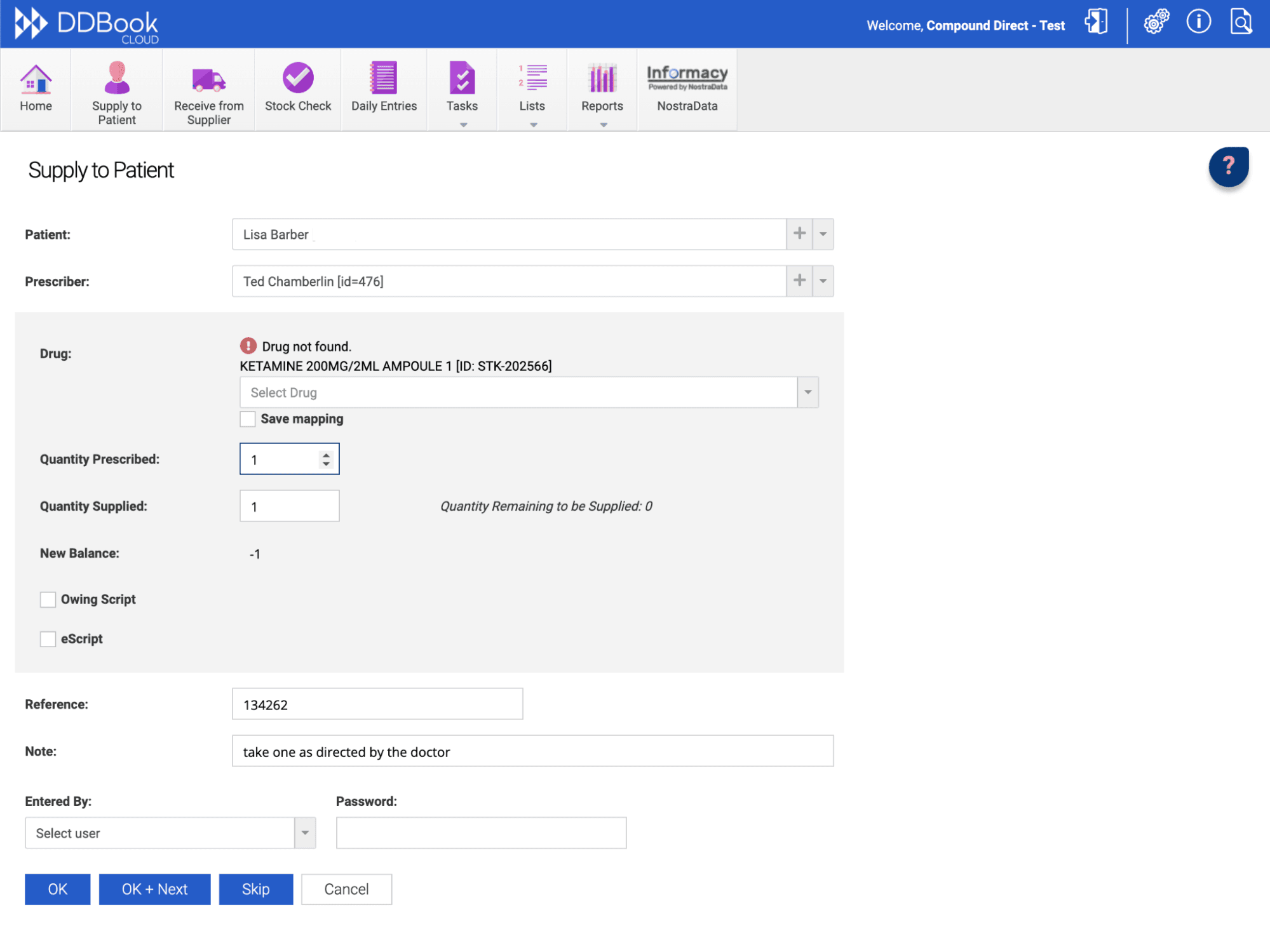Expand the Tasks menu arrow
Screen dimensions: 1270x952
tap(463, 125)
